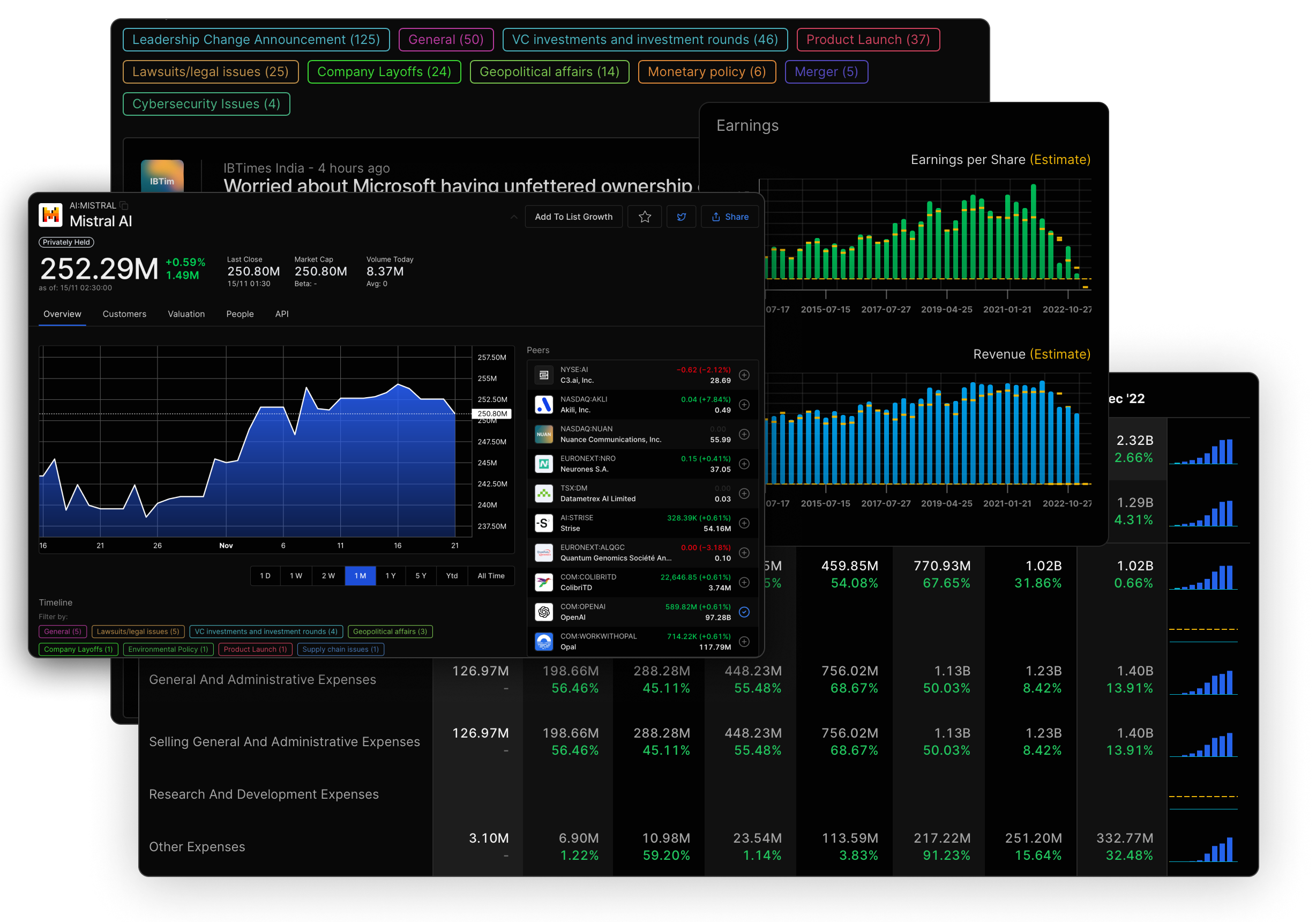Select Company Layoffs (24) news tag
The width and height of the screenshot is (1316, 922).
tap(384, 72)
